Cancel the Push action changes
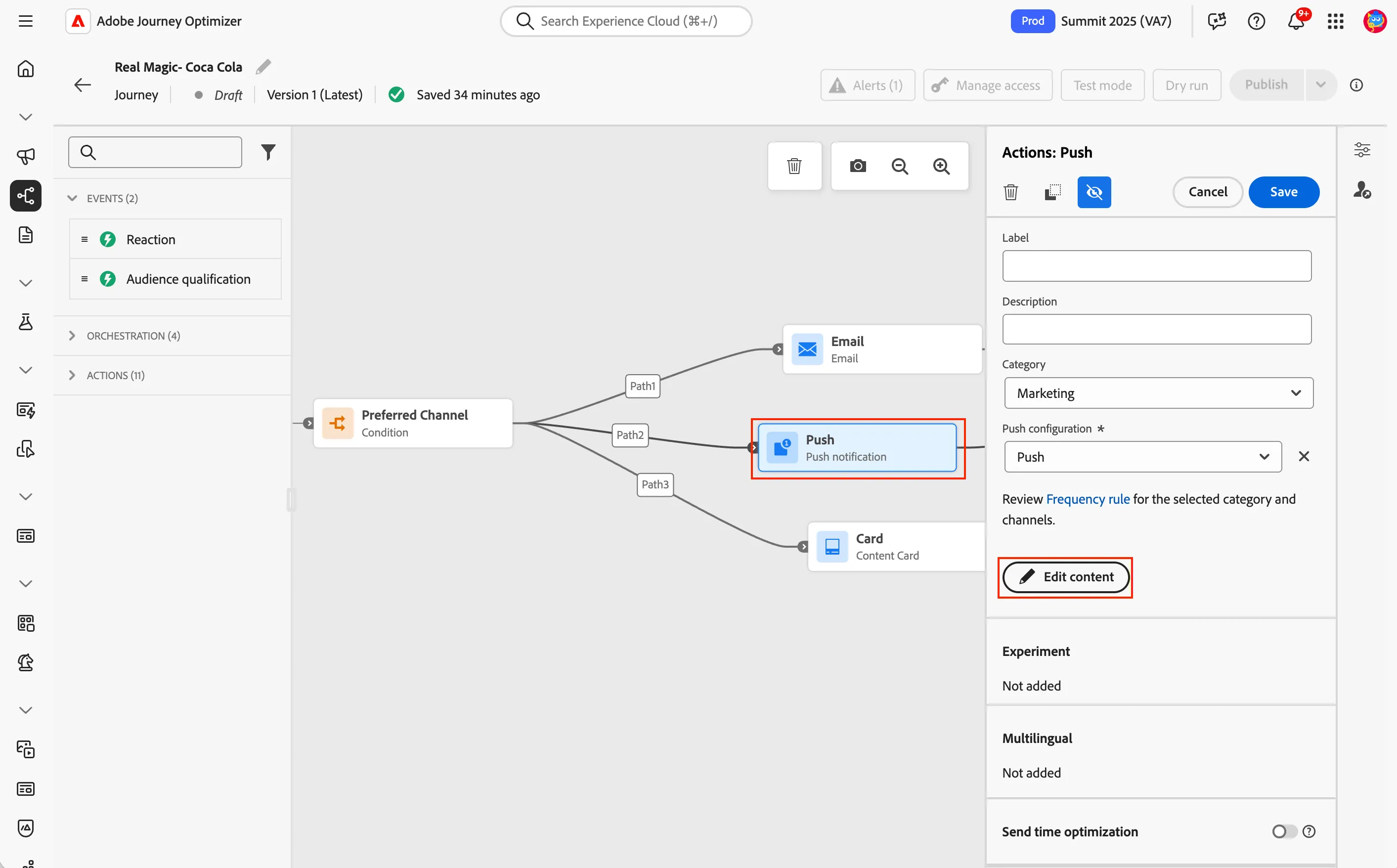Image resolution: width=1397 pixels, height=868 pixels. pos(1207,192)
